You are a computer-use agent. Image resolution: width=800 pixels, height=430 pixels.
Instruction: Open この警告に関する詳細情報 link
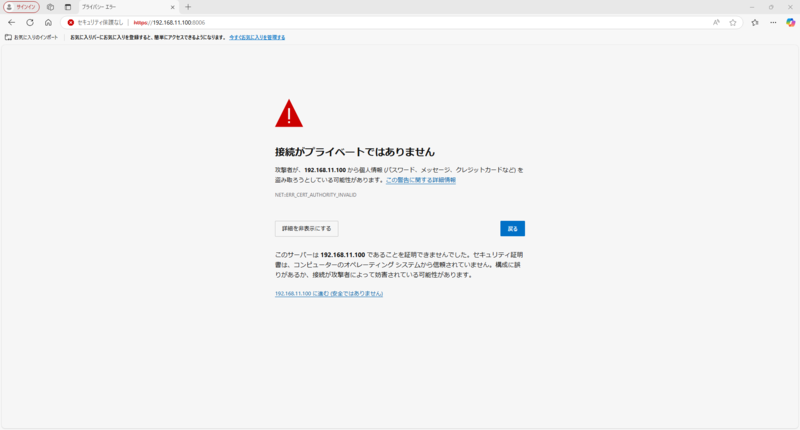pos(420,180)
